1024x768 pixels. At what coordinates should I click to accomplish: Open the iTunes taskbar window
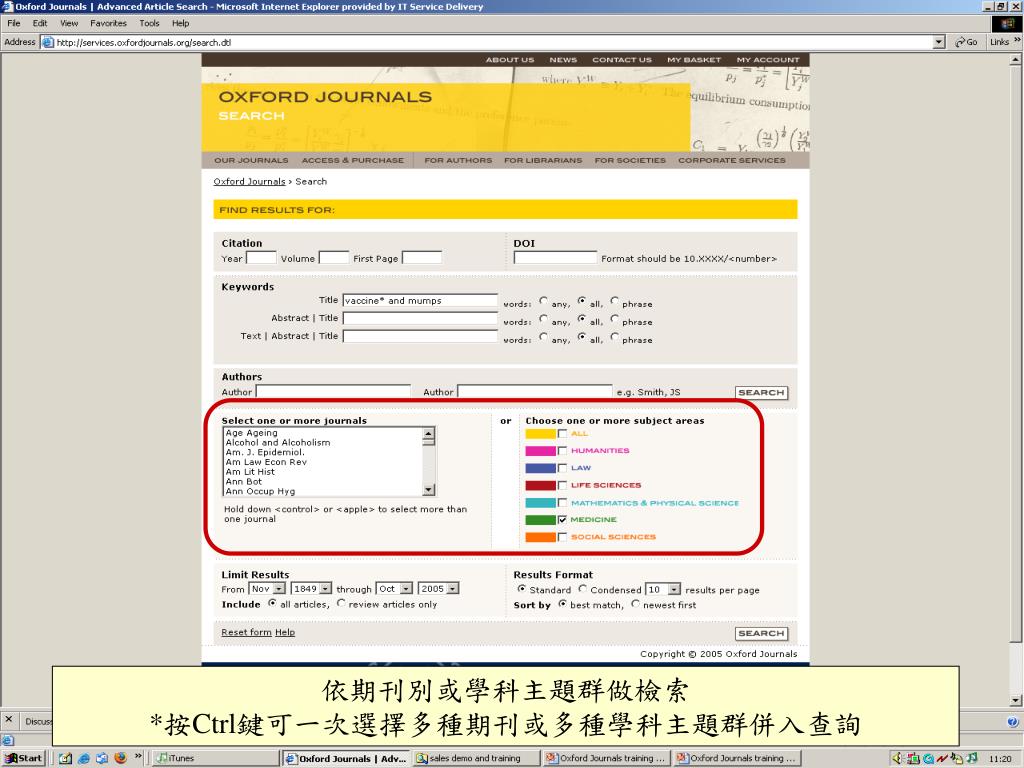coord(216,758)
